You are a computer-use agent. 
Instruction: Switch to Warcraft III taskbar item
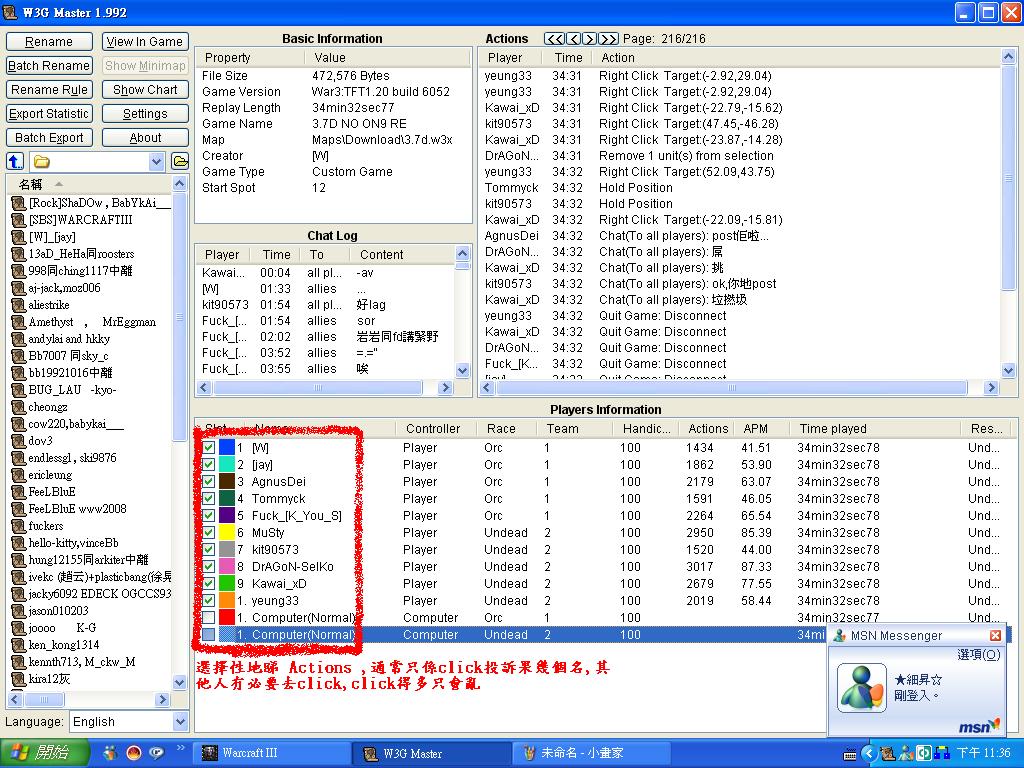(x=270, y=753)
